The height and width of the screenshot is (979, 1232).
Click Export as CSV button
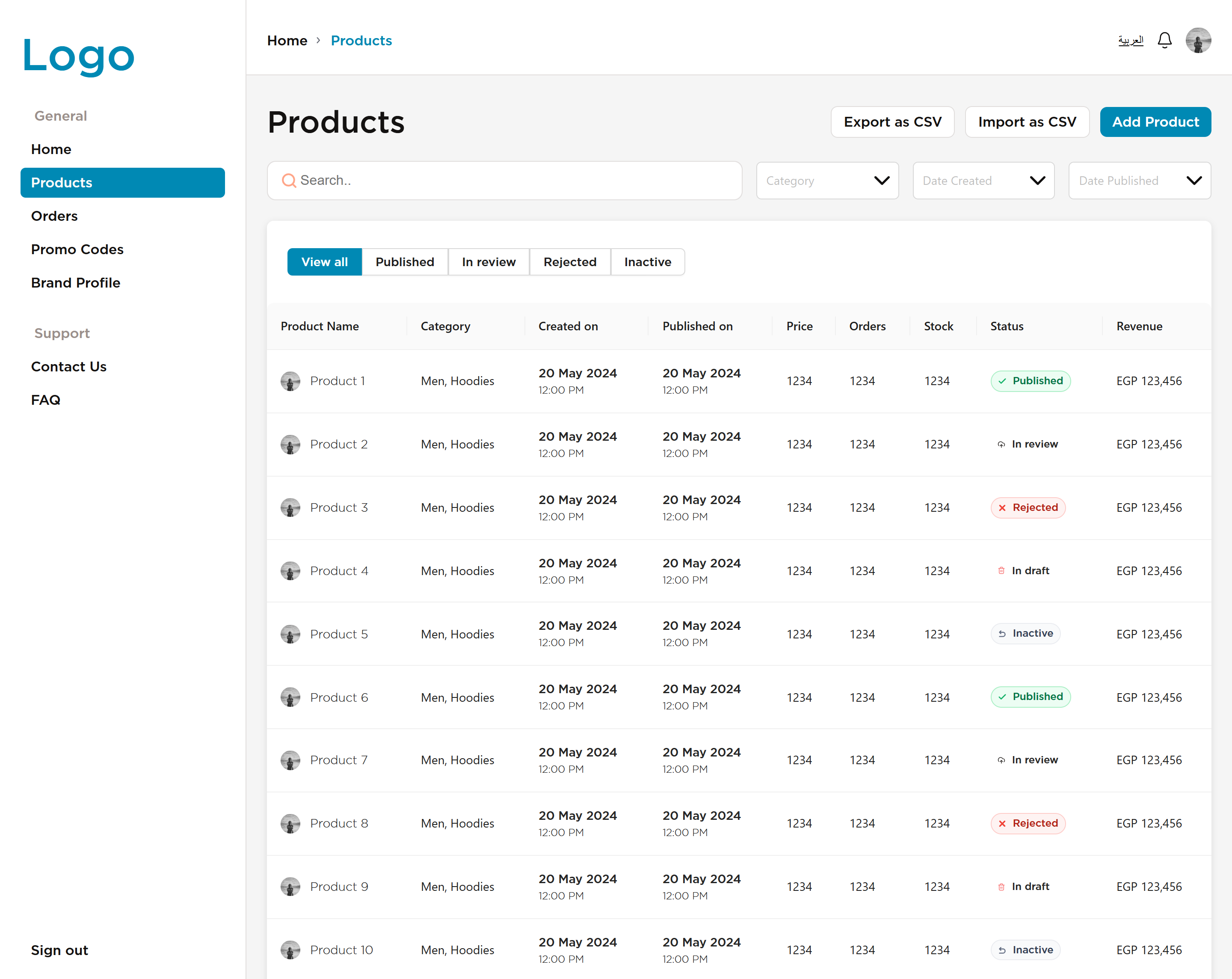pyautogui.click(x=892, y=122)
